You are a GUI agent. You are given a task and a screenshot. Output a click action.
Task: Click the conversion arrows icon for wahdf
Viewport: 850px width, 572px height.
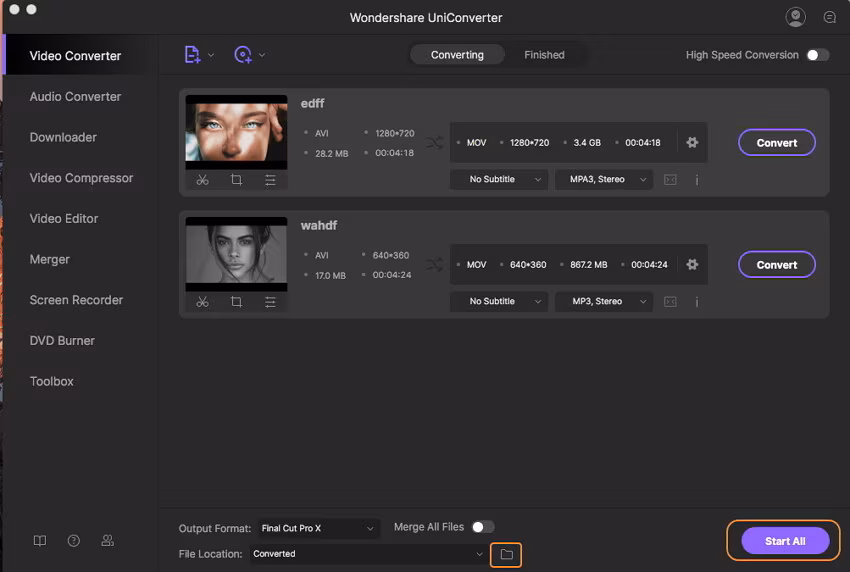[434, 265]
